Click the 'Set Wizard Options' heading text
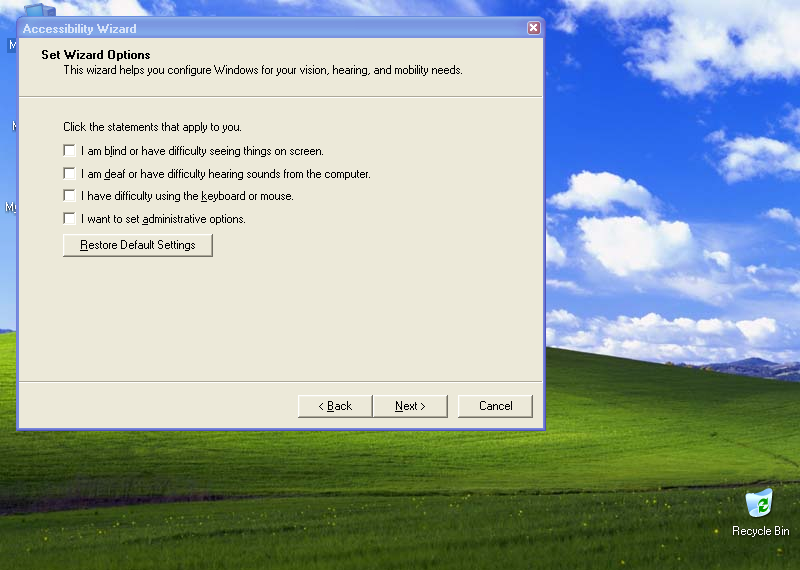This screenshot has height=570, width=800. (96, 55)
